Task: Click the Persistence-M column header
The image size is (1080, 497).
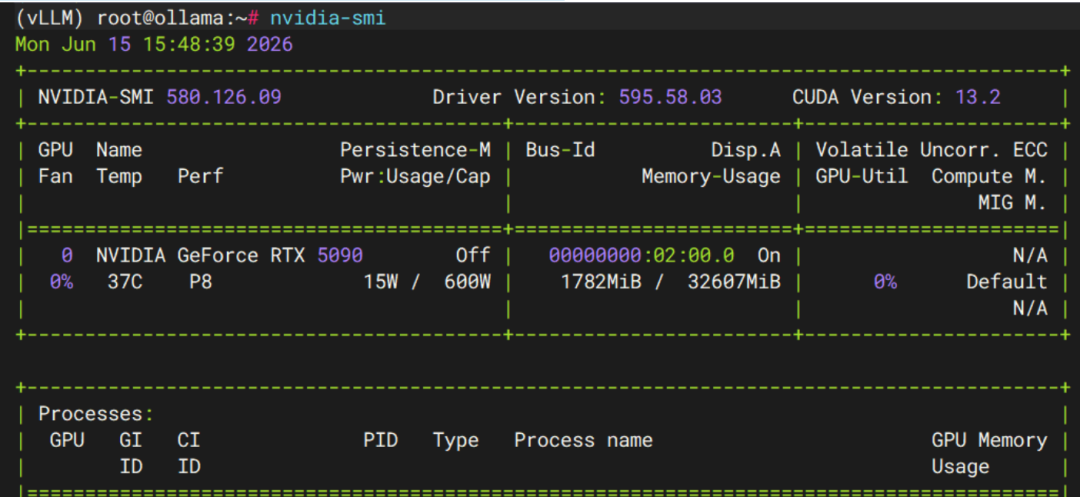Action: (415, 150)
